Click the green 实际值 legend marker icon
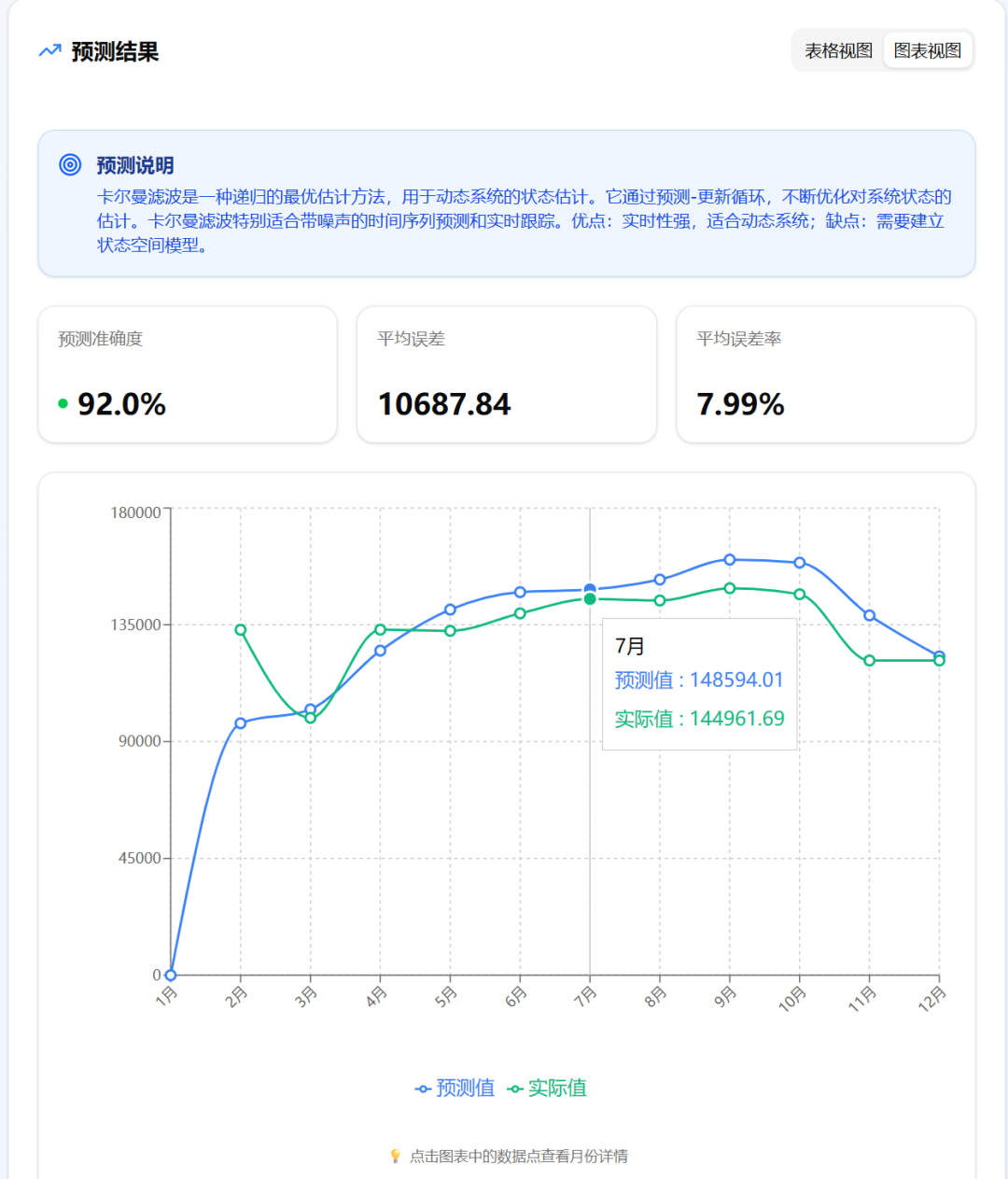1008x1179 pixels. pos(515,1088)
